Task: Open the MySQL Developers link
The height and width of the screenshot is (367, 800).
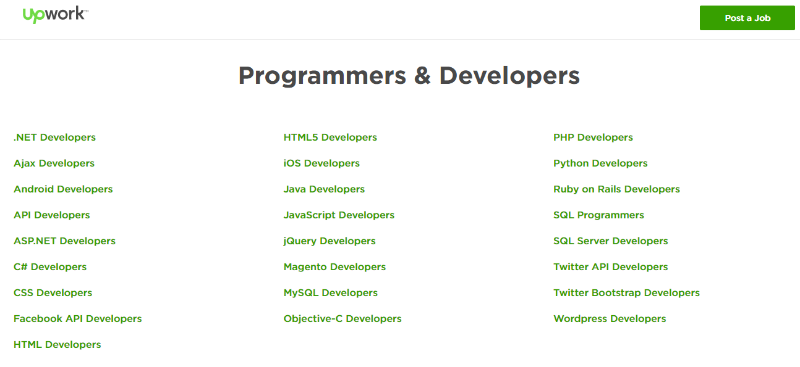Action: [331, 293]
